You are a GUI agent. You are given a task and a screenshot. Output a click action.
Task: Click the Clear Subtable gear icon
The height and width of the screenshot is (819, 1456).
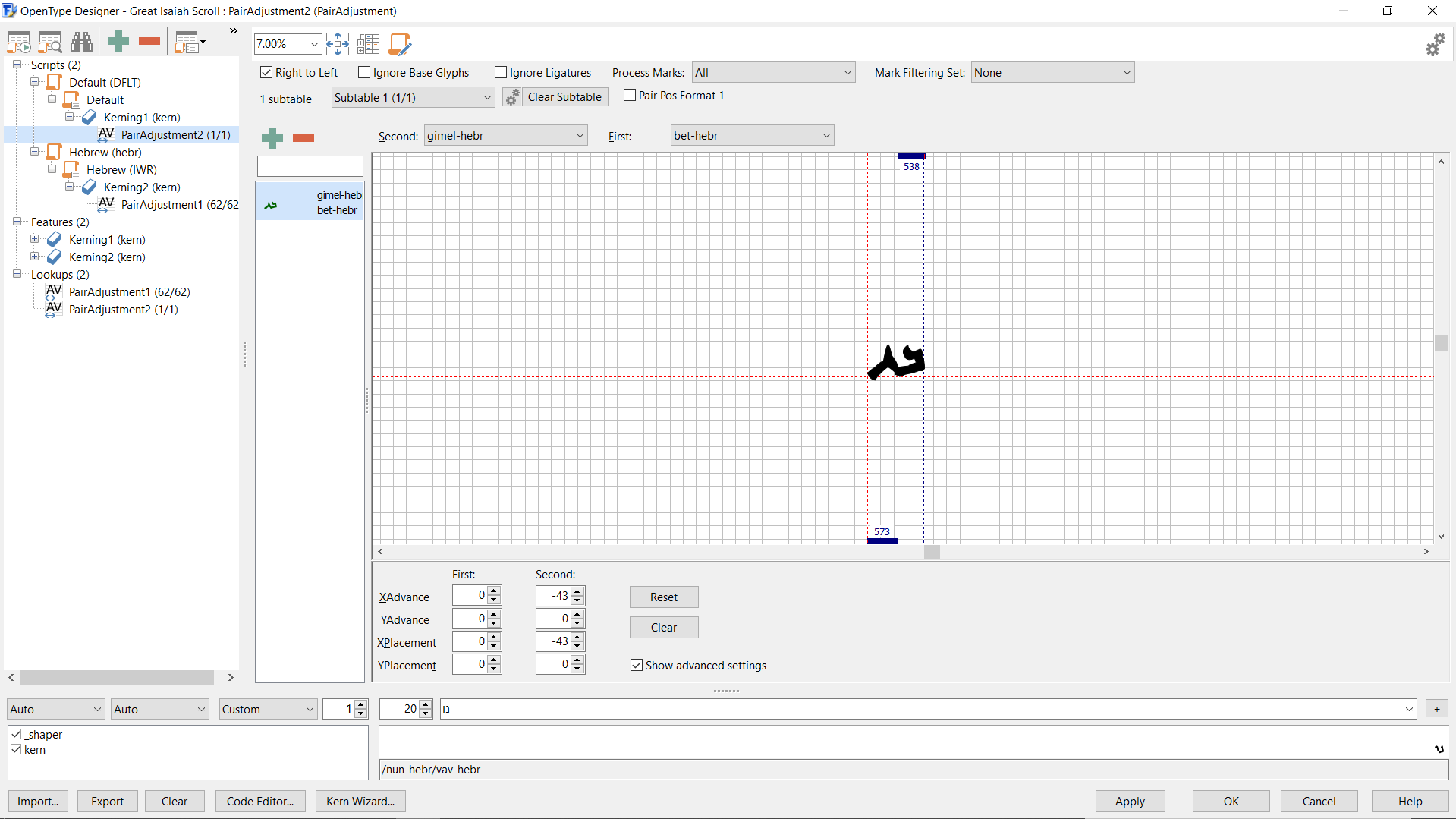coord(513,97)
